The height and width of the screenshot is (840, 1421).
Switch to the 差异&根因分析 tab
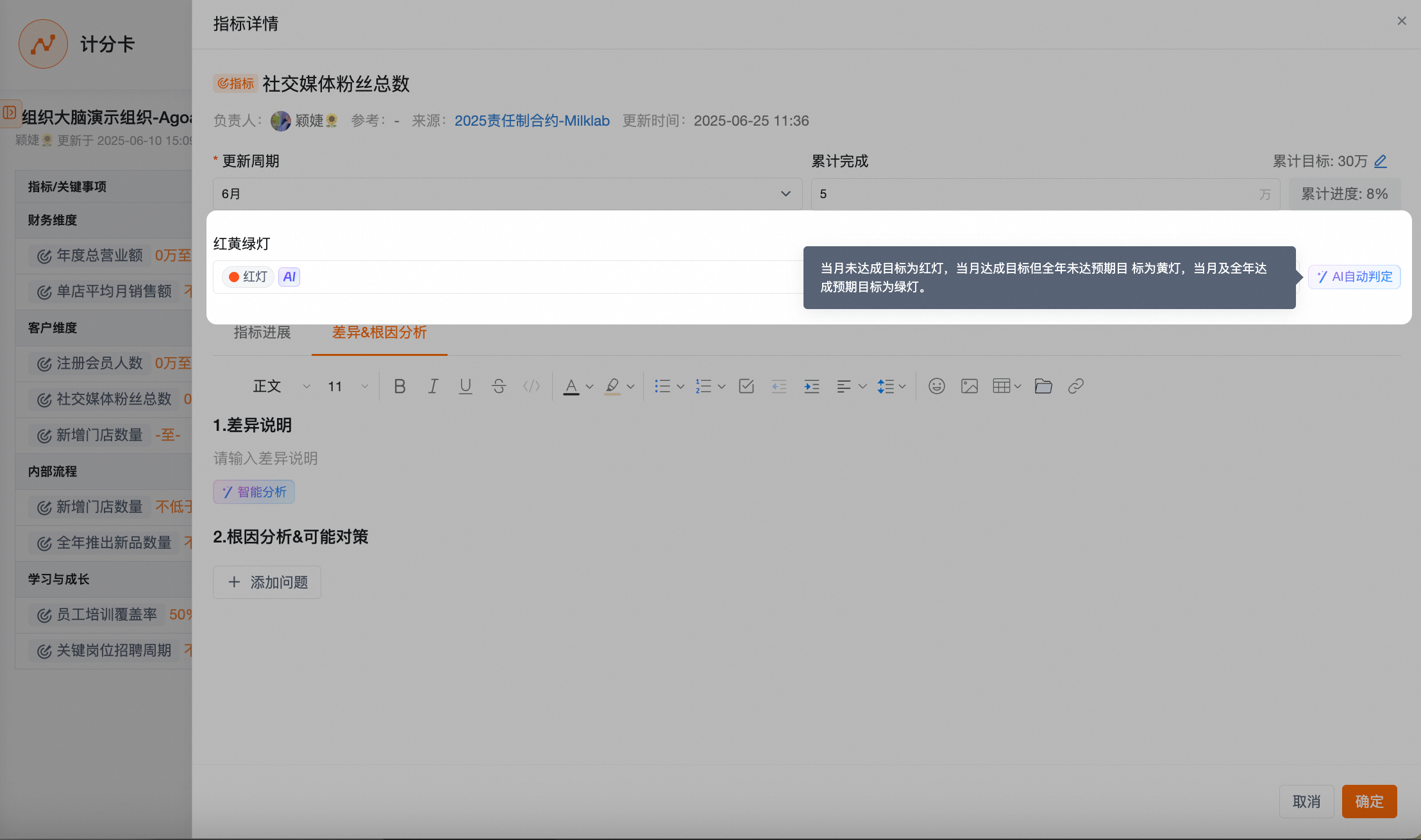(379, 332)
